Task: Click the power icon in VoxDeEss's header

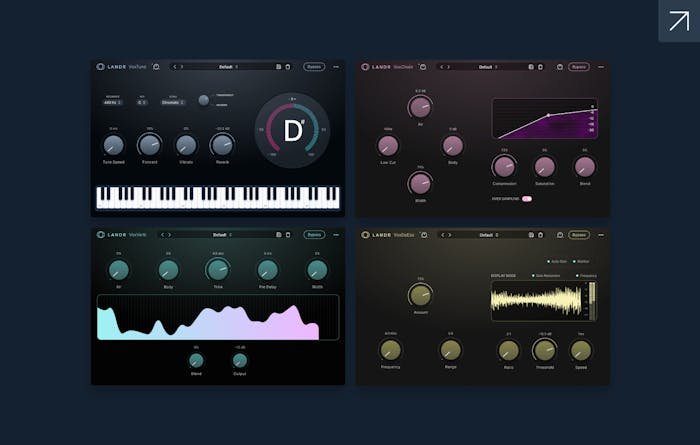Action: pyautogui.click(x=424, y=235)
